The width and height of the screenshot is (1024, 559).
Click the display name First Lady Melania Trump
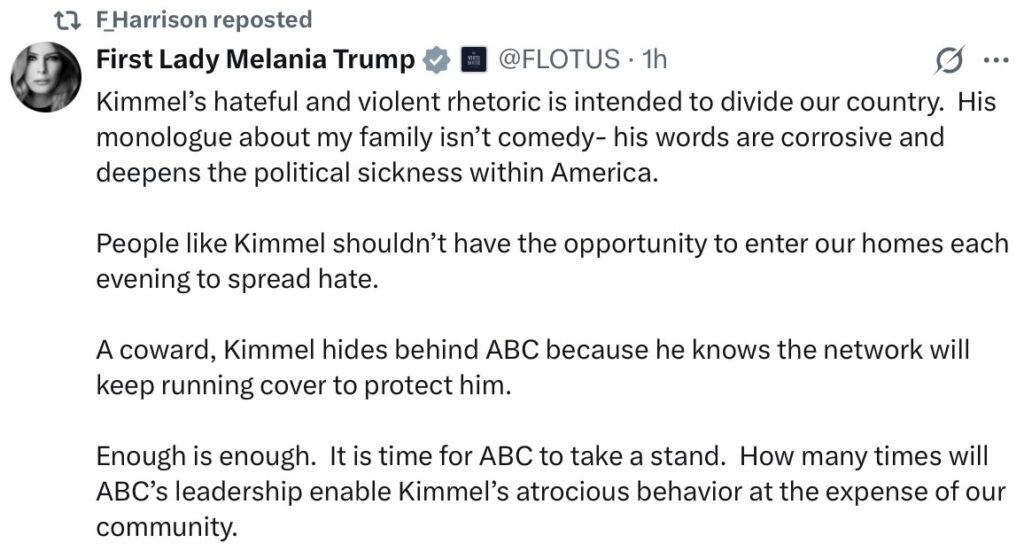(255, 60)
